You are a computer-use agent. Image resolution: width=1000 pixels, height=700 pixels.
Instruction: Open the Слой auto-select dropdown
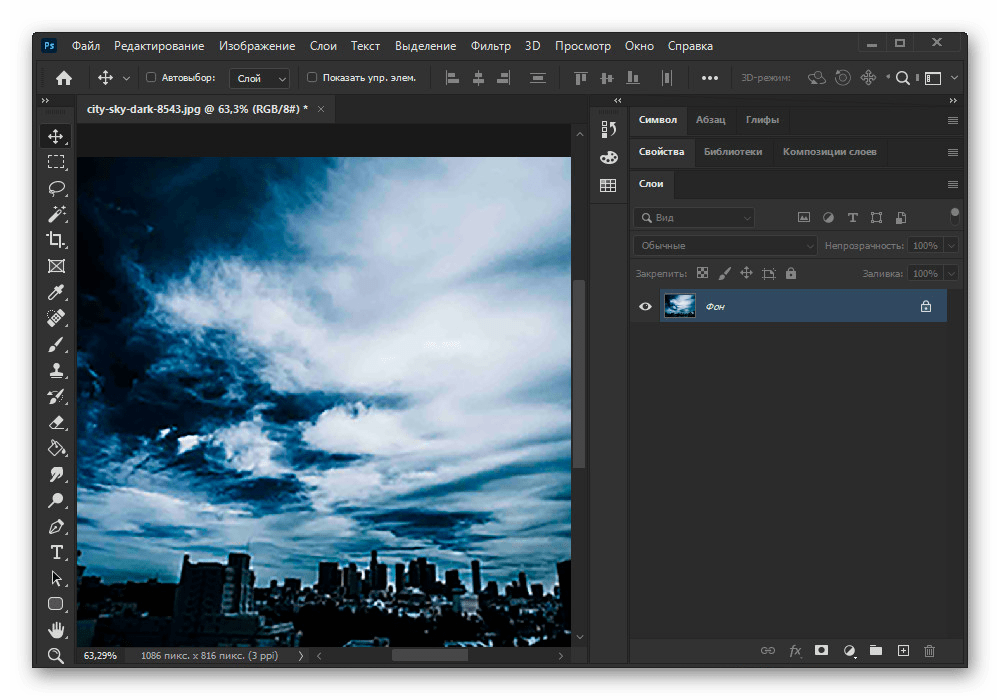pos(260,78)
